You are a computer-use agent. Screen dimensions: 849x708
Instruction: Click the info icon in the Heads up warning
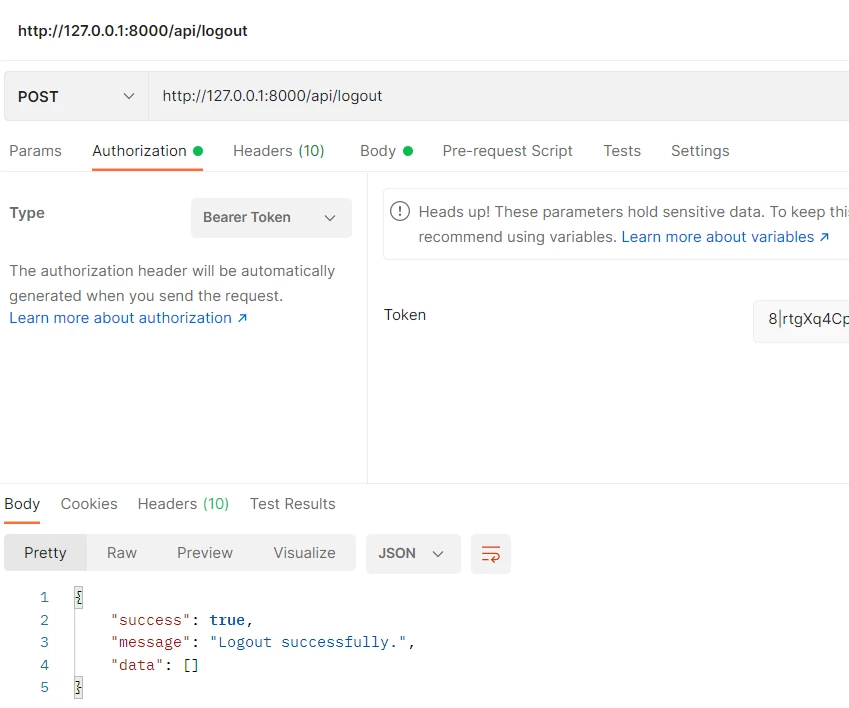click(400, 212)
